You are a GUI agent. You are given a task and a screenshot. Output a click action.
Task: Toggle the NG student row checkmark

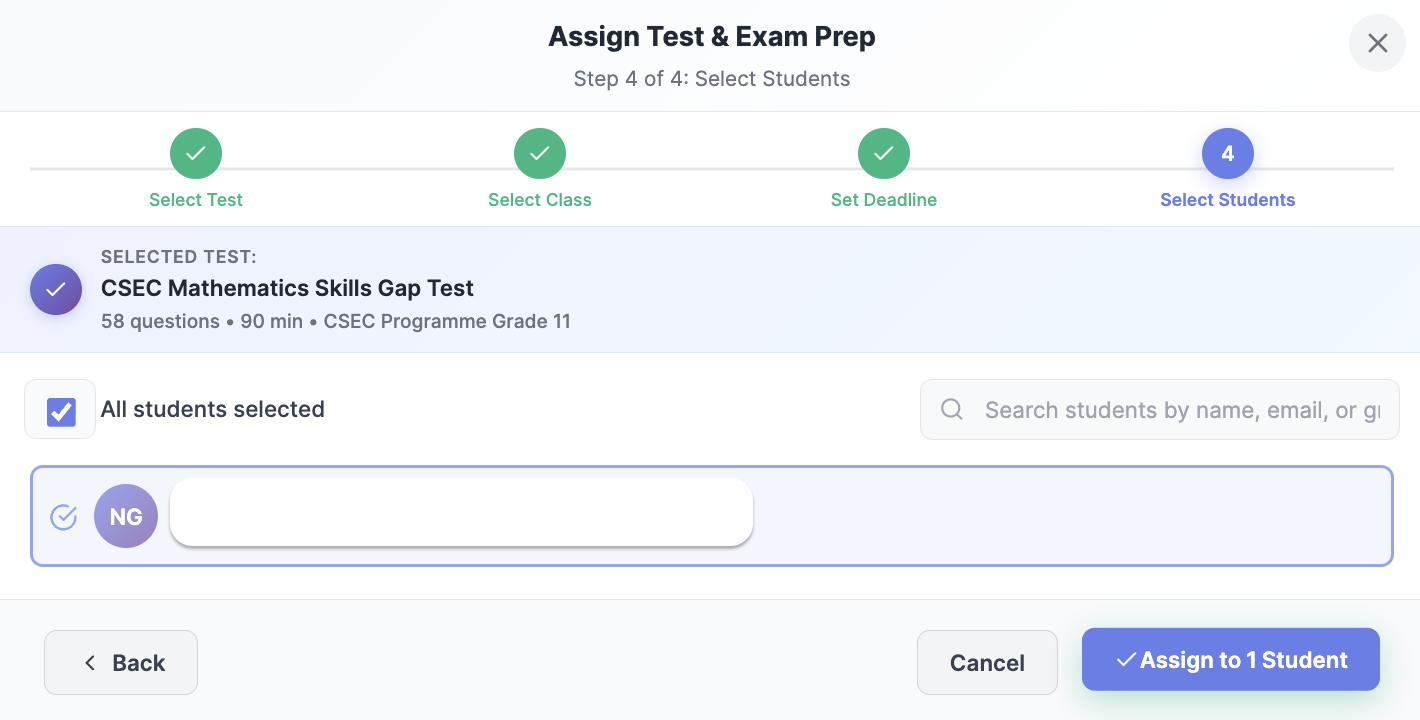[64, 517]
